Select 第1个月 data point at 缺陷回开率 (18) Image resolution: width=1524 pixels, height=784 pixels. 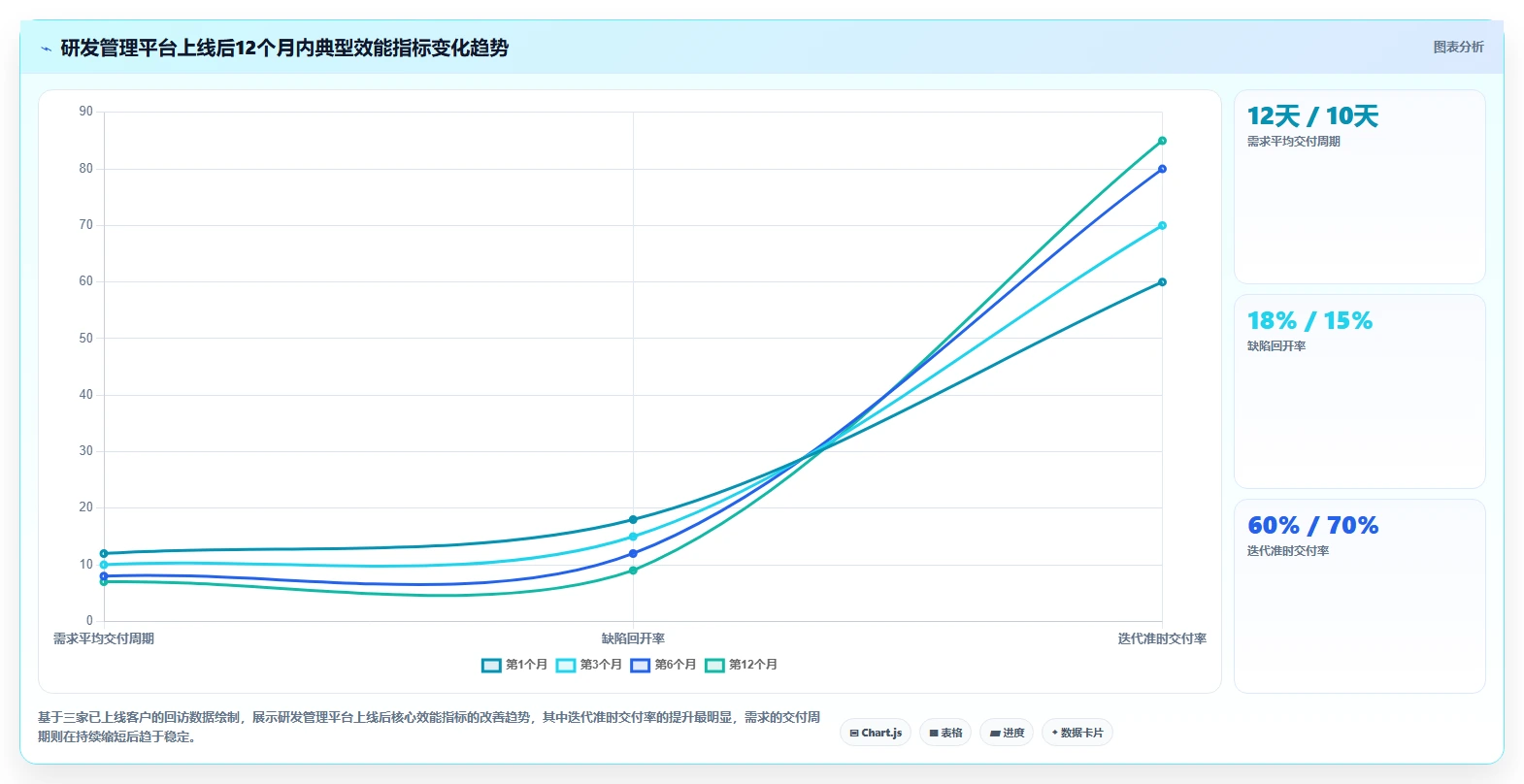coord(633,520)
